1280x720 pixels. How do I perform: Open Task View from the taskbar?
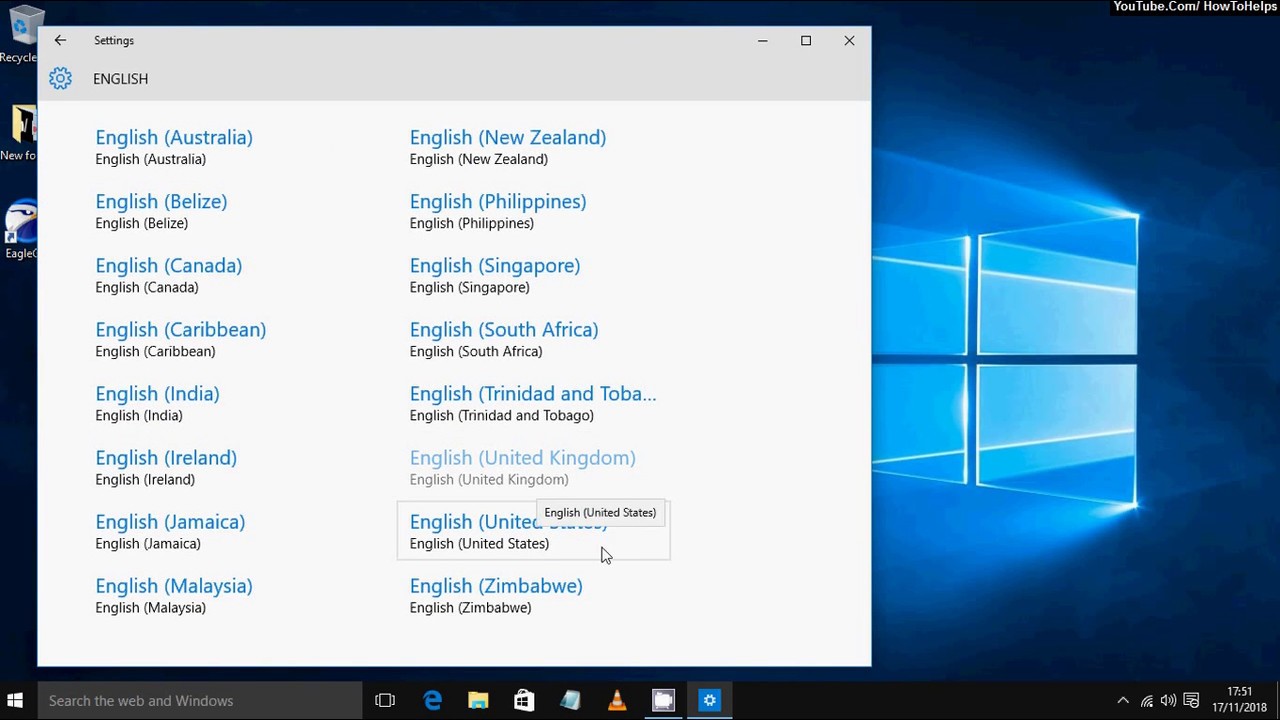tap(385, 700)
